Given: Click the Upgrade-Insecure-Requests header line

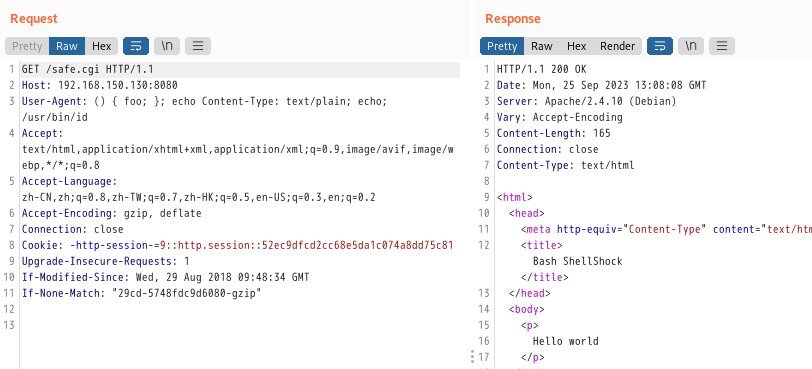Looking at the screenshot, I should coord(106,261).
